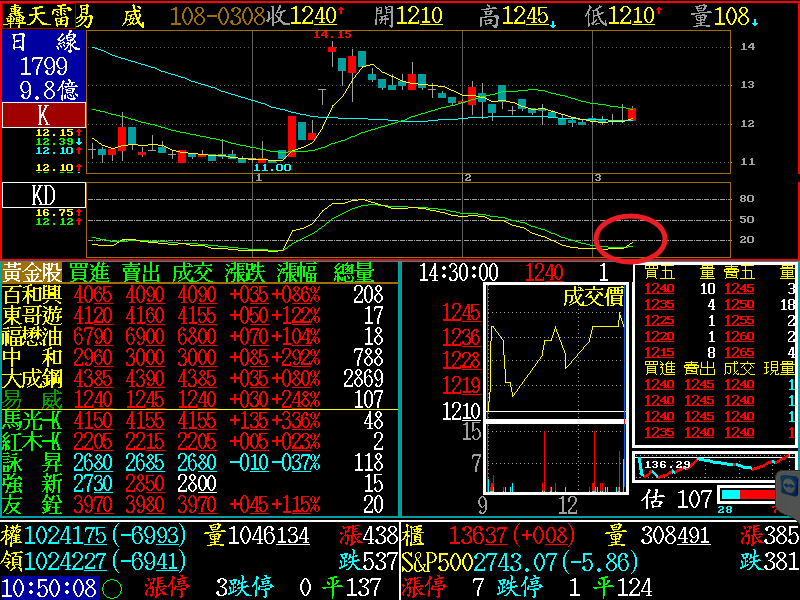Open the 黃金股 watchlist tab
This screenshot has width=800, height=600.
pos(31,273)
